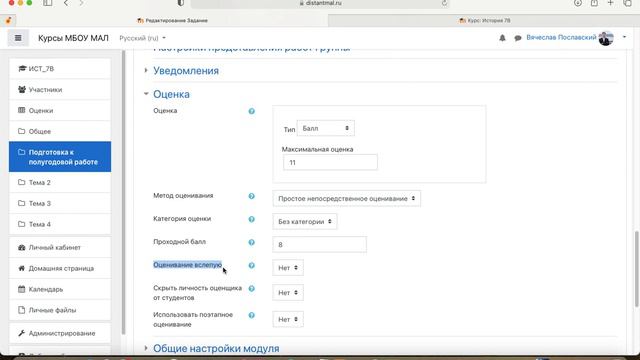Open the user menu arrow beside avatar
640x360 pixels.
[x=624, y=37]
